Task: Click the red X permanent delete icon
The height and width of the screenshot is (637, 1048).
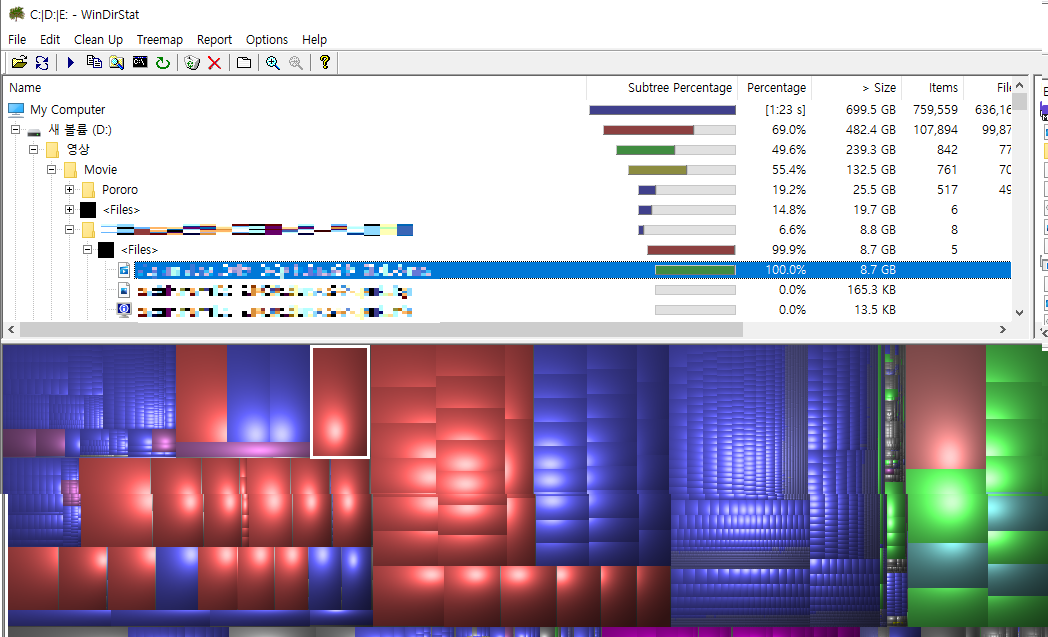Action: point(215,62)
